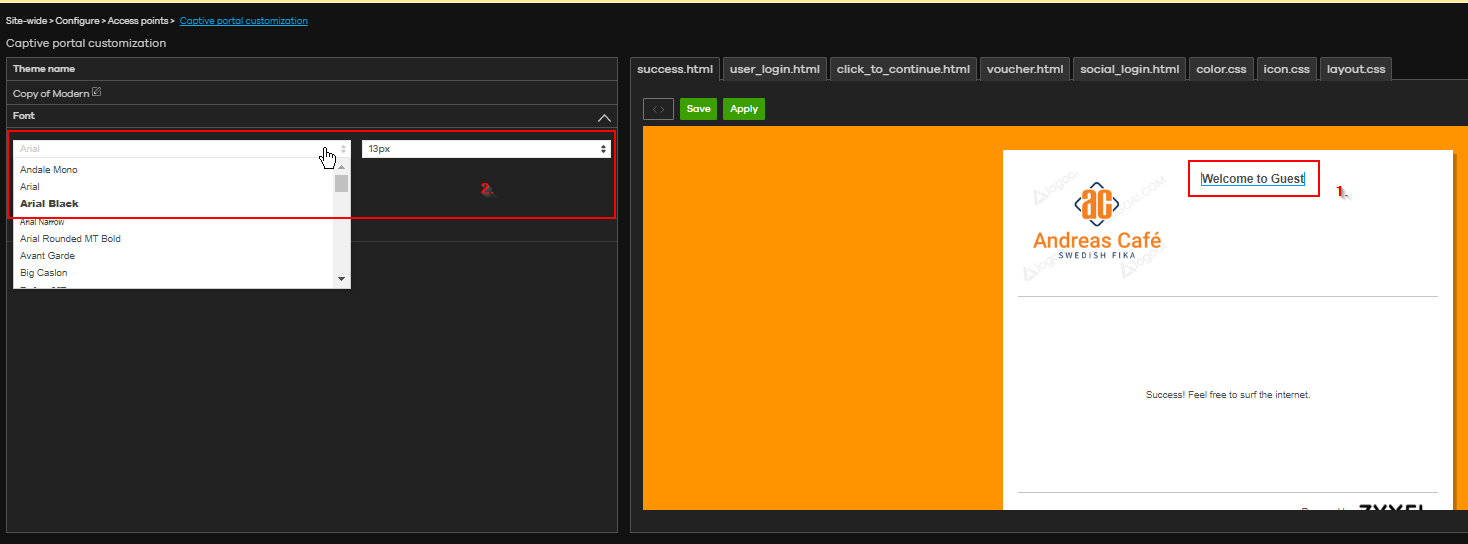Click the font list scrollbar thumb
The image size is (1468, 544).
click(x=341, y=183)
